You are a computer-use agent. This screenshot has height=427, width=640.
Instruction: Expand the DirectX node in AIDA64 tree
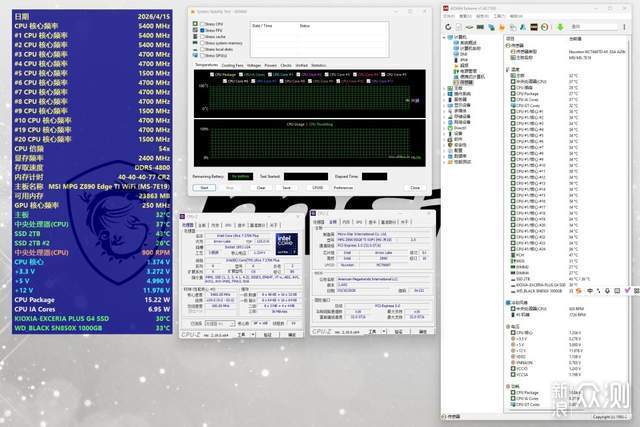click(444, 128)
